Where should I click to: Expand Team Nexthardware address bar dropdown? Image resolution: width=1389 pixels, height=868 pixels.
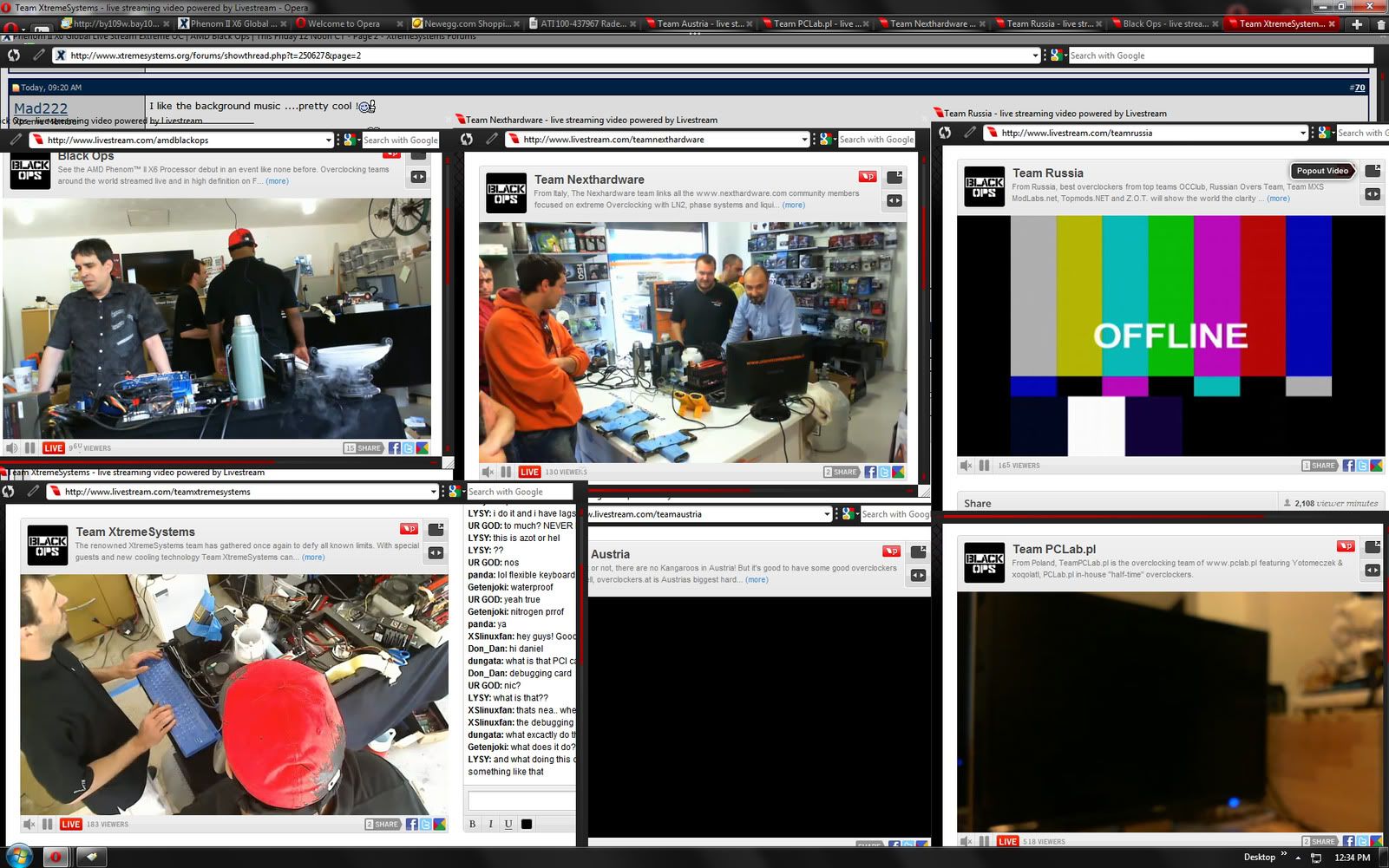click(804, 140)
